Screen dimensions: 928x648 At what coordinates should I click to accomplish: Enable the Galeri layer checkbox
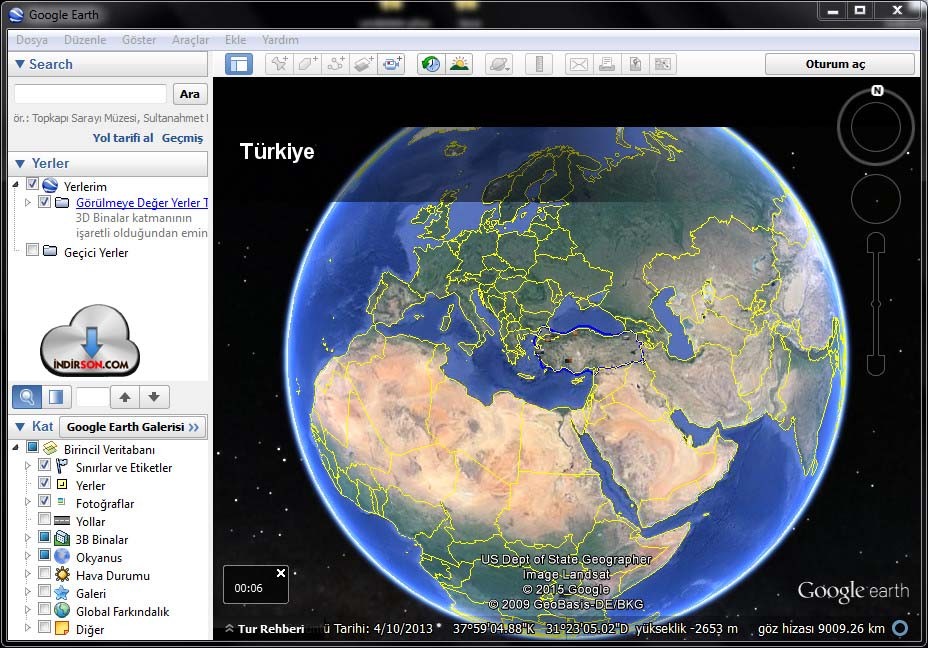pyautogui.click(x=44, y=591)
